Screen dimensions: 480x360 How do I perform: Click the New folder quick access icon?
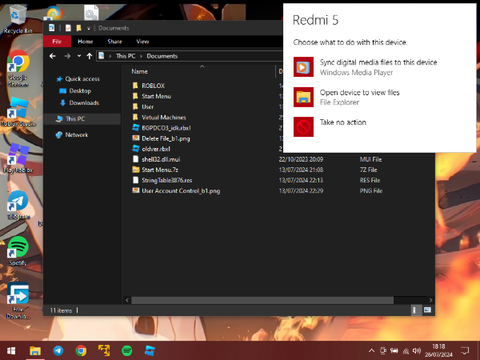[x=79, y=28]
